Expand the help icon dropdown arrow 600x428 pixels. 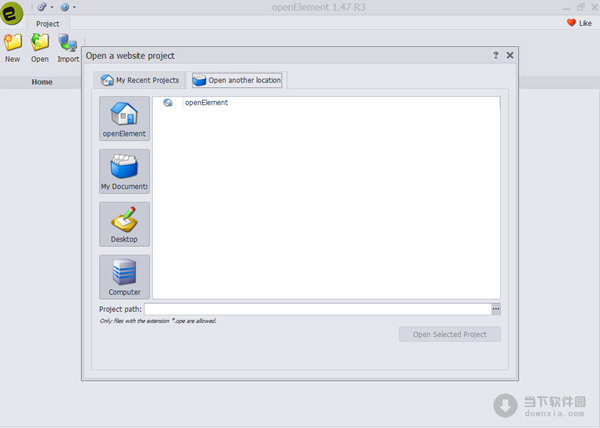coord(74,7)
